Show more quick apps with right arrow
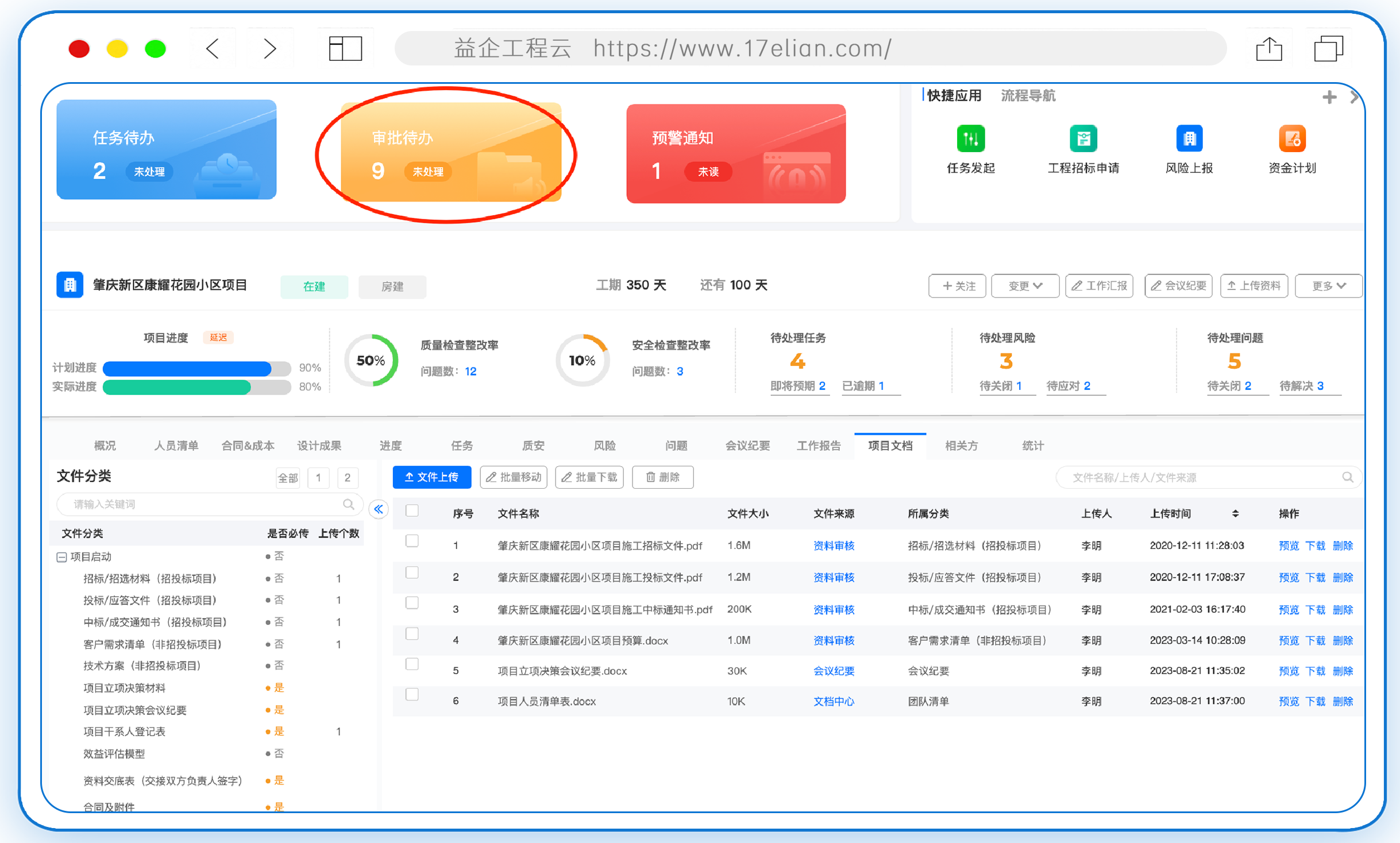 (1354, 97)
